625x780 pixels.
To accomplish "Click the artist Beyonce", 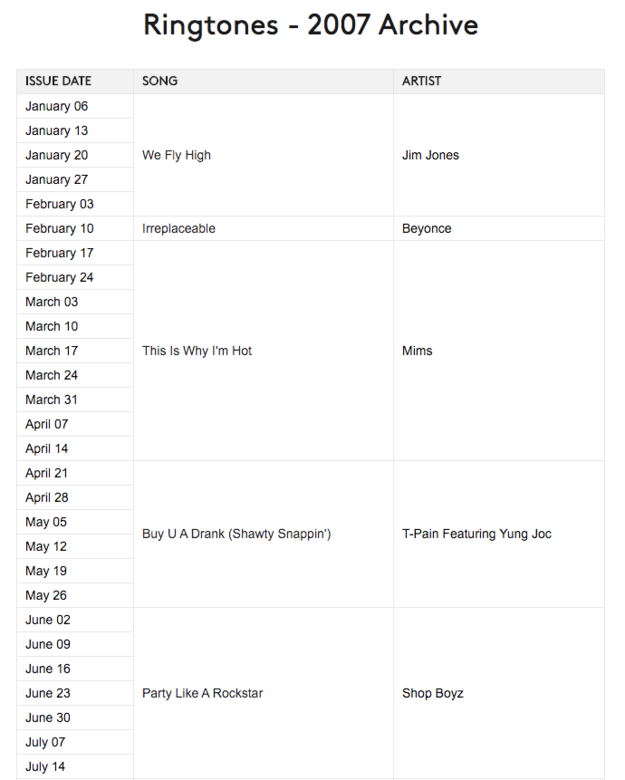I will point(426,229).
